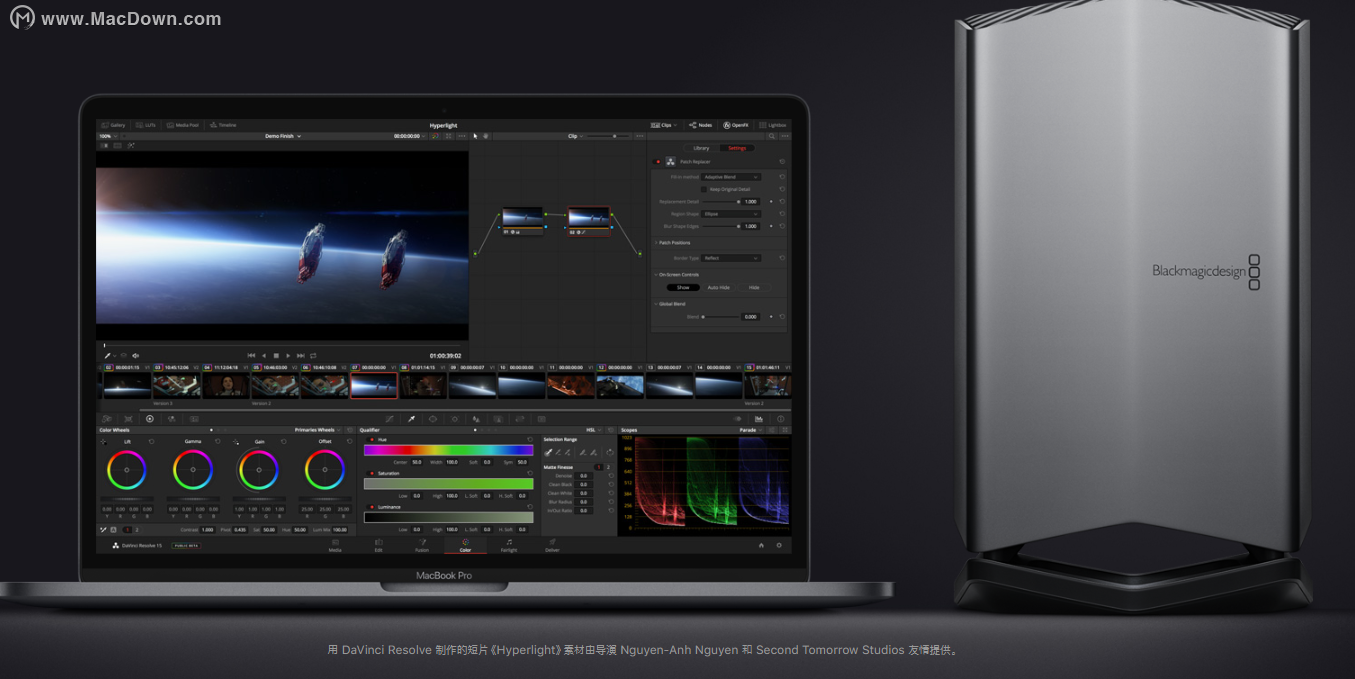Click the Contrast value field

coord(207,529)
